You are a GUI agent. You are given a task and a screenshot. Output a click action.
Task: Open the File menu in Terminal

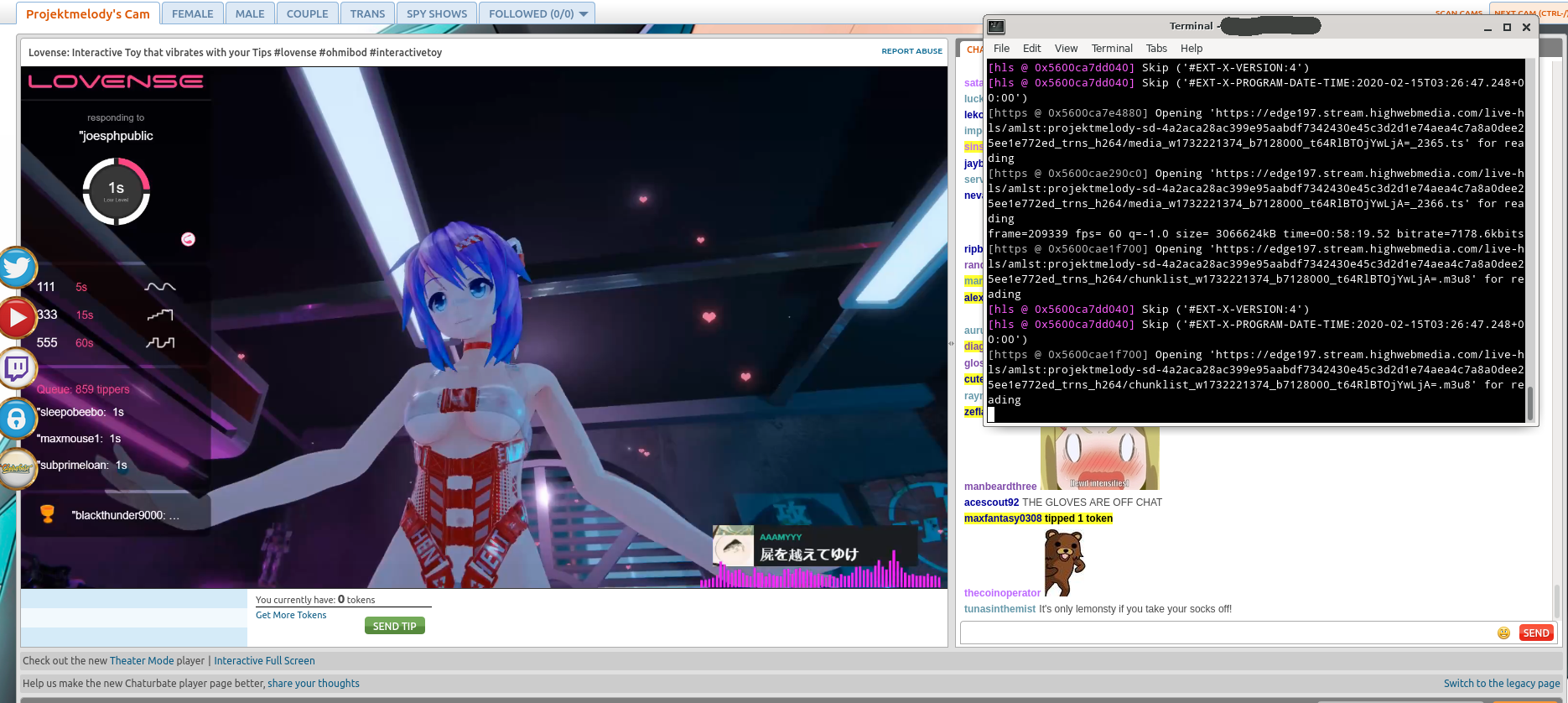click(1001, 49)
